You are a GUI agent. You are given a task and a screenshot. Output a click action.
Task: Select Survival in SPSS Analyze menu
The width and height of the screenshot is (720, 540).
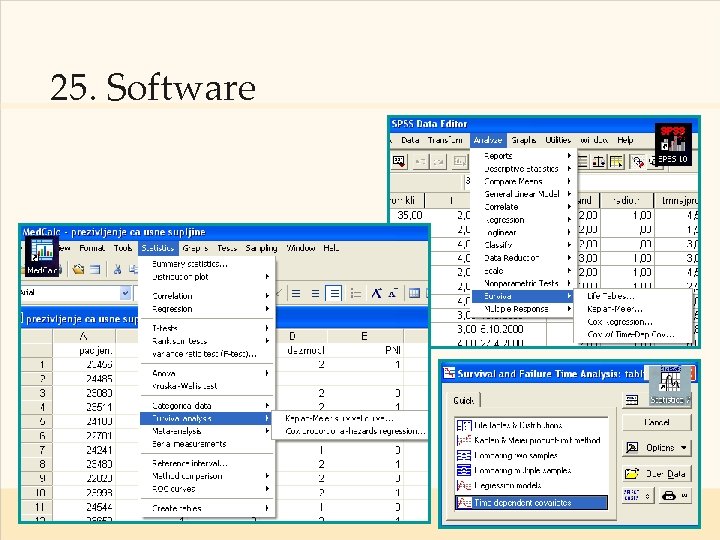pos(523,296)
